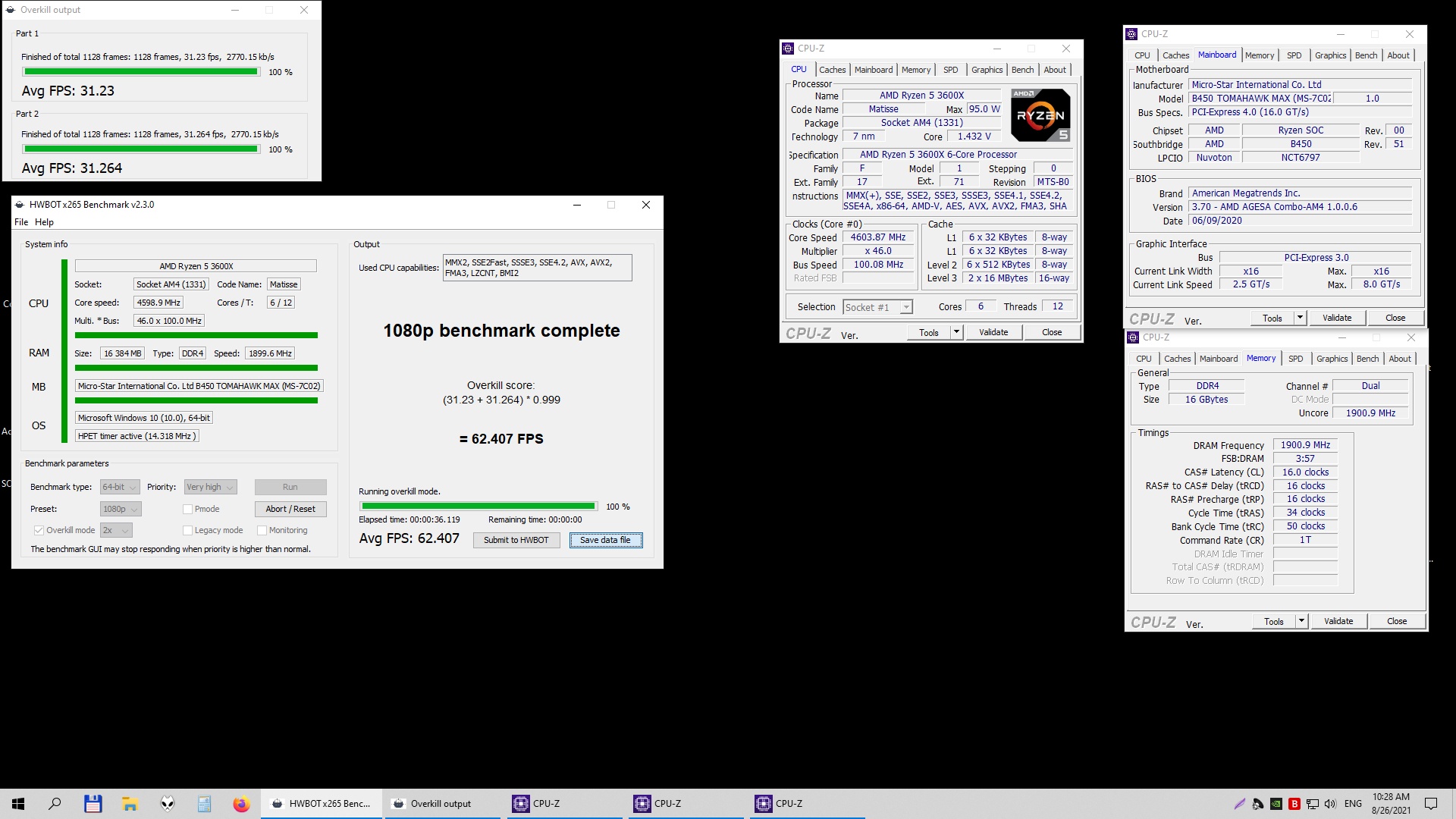The height and width of the screenshot is (819, 1456).
Task: Open the calculator icon on taskbar
Action: [204, 804]
